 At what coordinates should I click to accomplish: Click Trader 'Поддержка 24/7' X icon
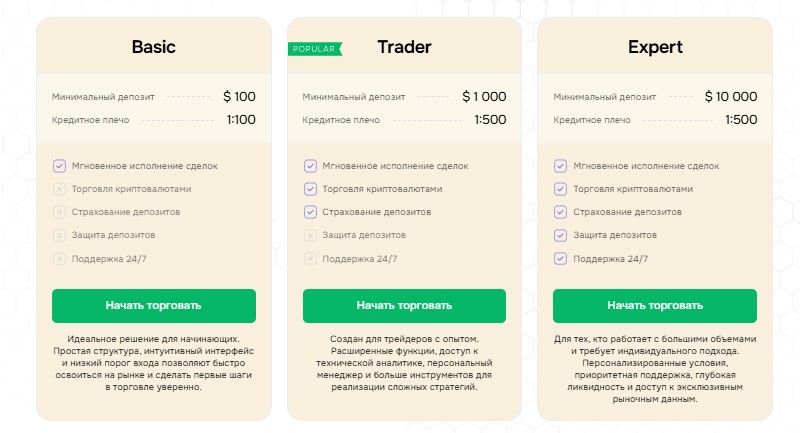point(310,258)
